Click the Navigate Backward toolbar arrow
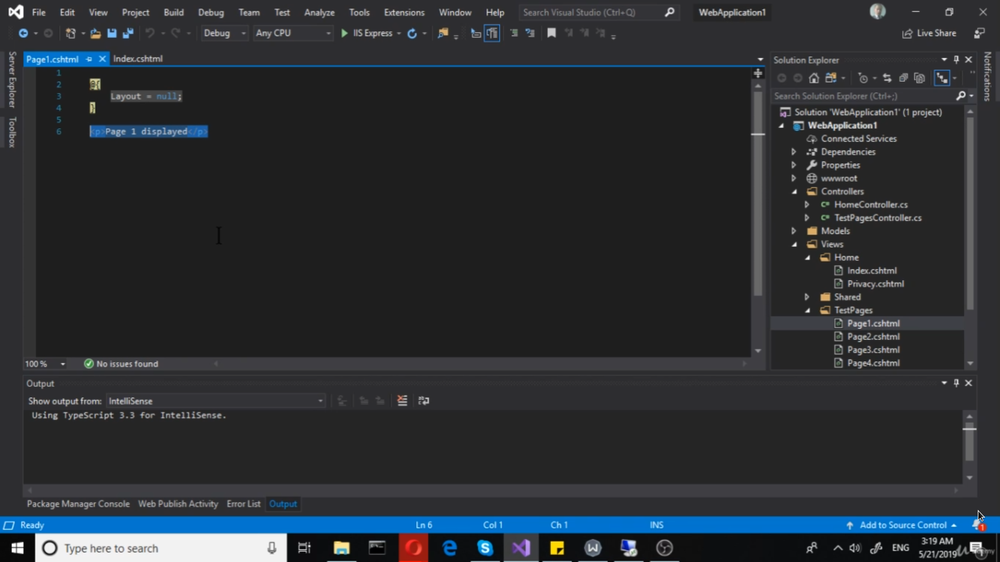Viewport: 1000px width, 562px height. click(x=23, y=33)
